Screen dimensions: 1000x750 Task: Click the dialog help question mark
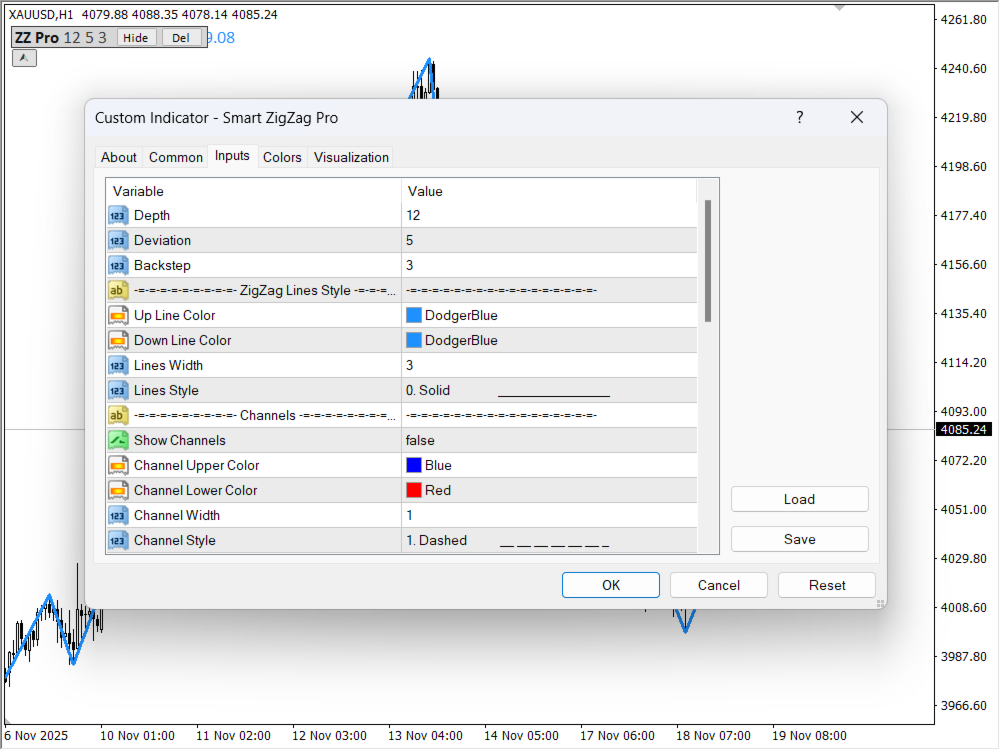click(800, 117)
